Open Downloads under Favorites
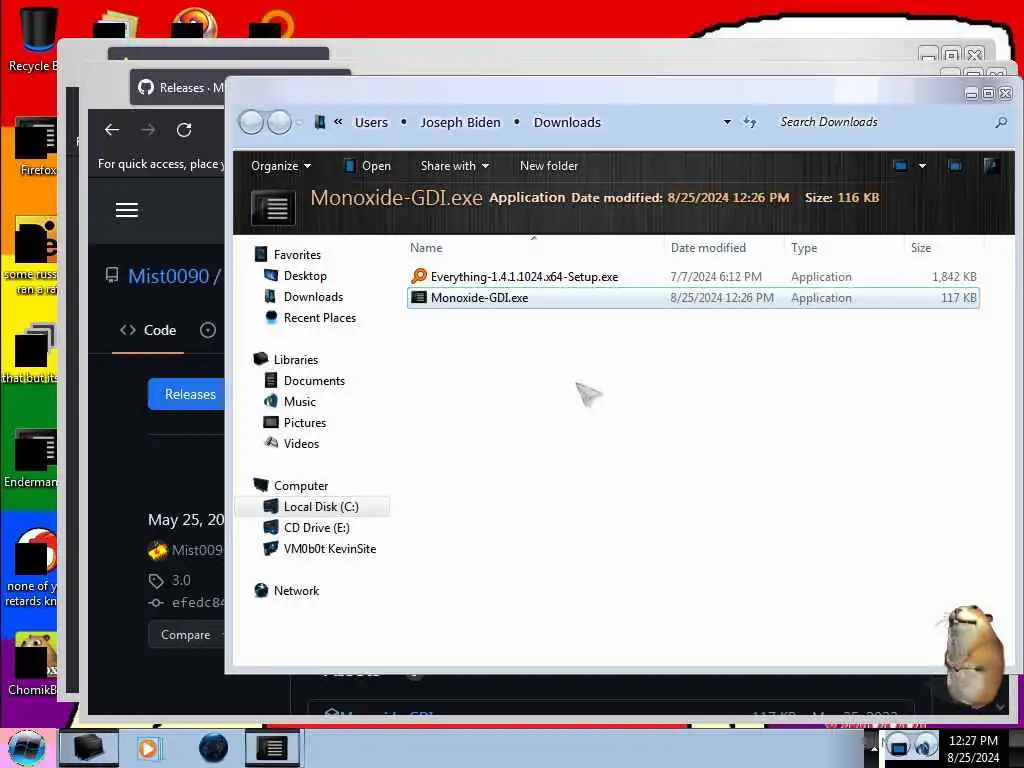Viewport: 1024px width, 768px height. (x=313, y=296)
